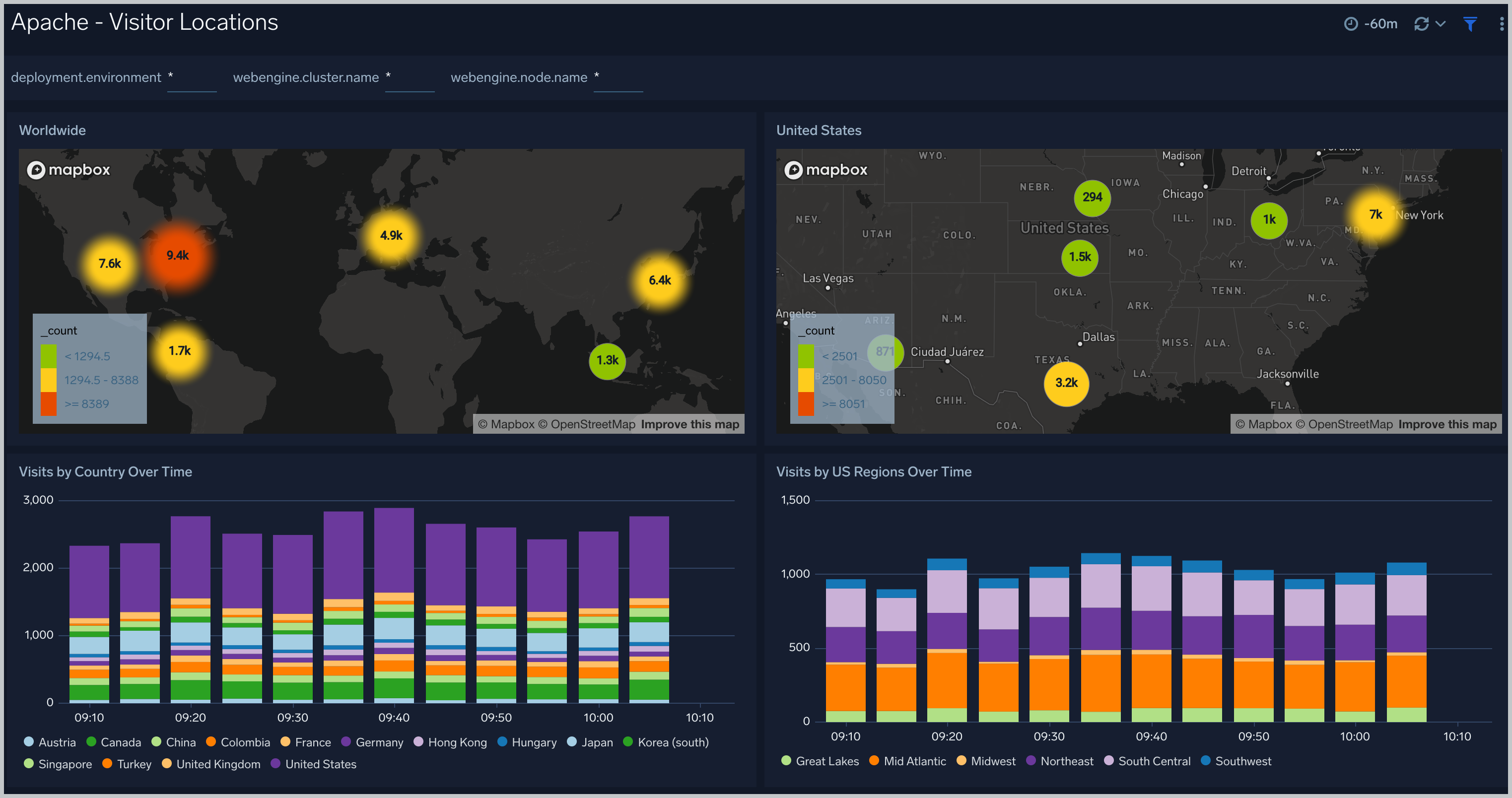Open the -60m time range picker
Screen dimensions: 1512x798
pos(1371,23)
